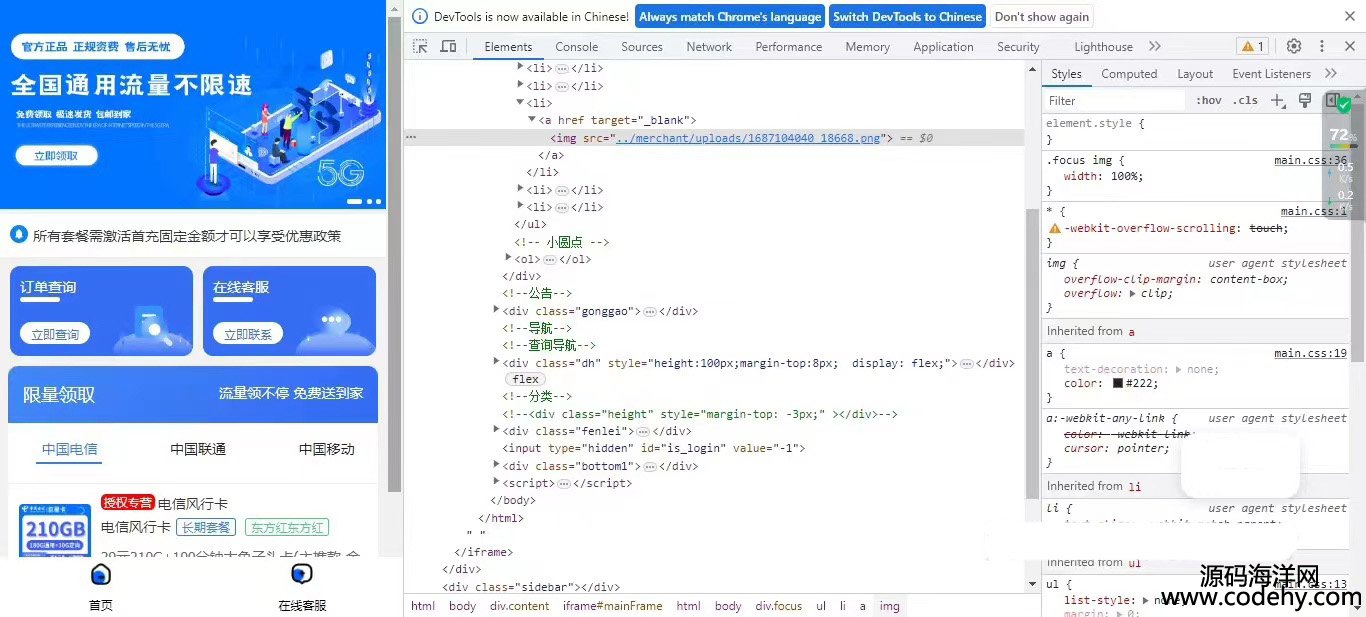This screenshot has height=617, width=1366.
Task: Switch to the Computed styles tab
Action: [1129, 73]
